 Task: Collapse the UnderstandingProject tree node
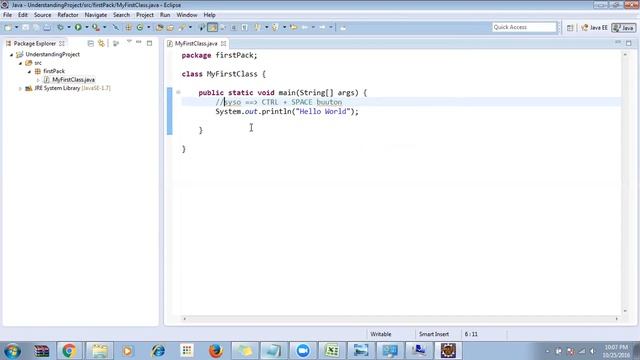[11, 54]
